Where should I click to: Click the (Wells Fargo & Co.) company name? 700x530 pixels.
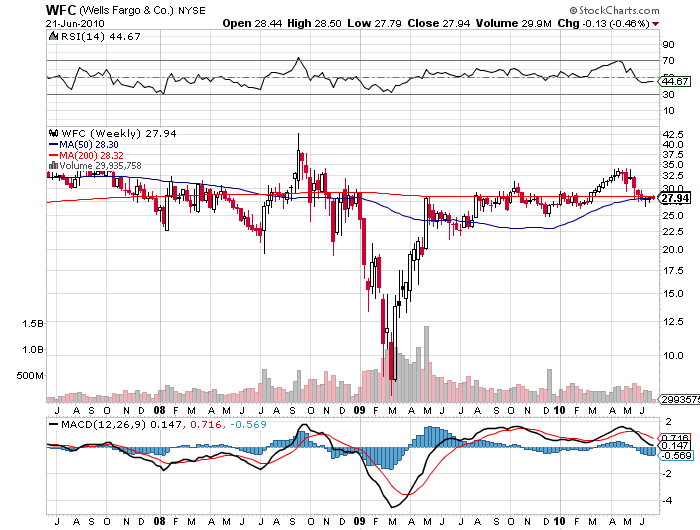[127, 10]
